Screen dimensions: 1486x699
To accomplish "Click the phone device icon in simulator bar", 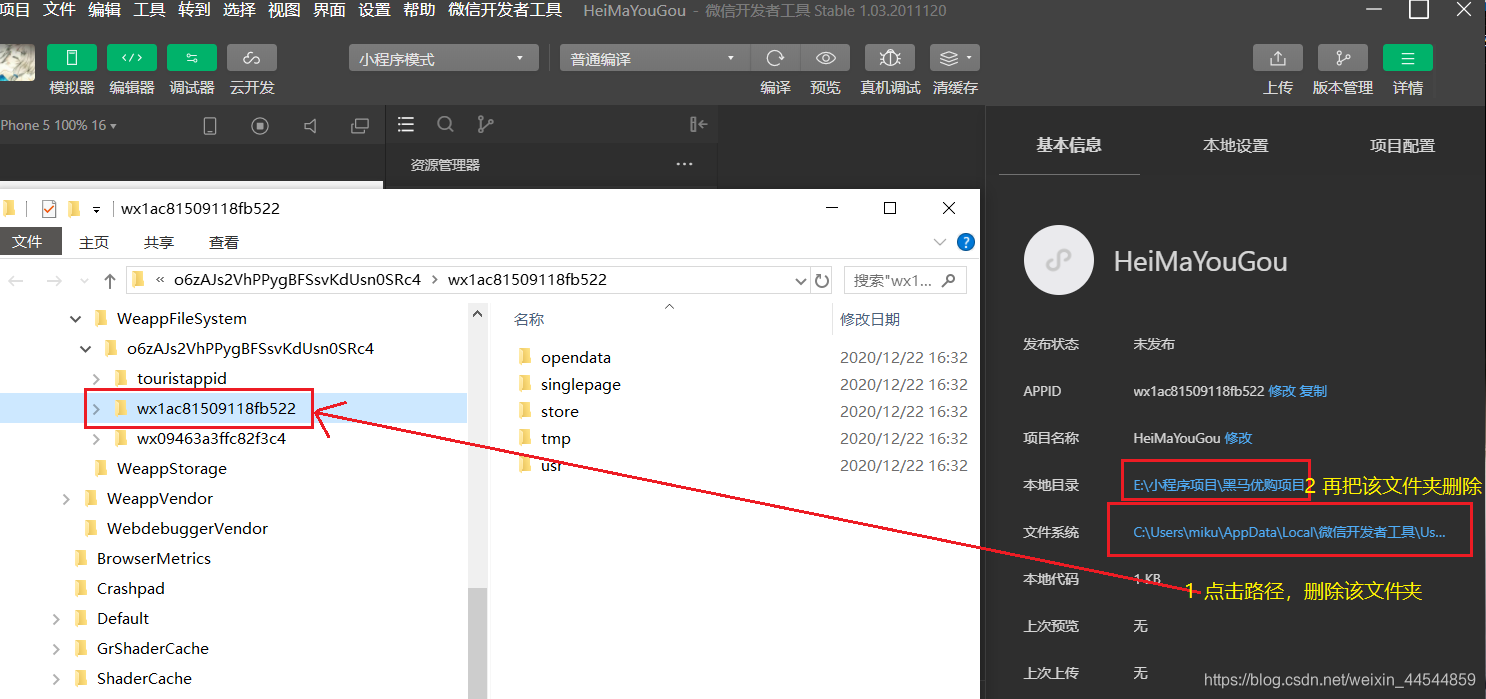I will (210, 125).
